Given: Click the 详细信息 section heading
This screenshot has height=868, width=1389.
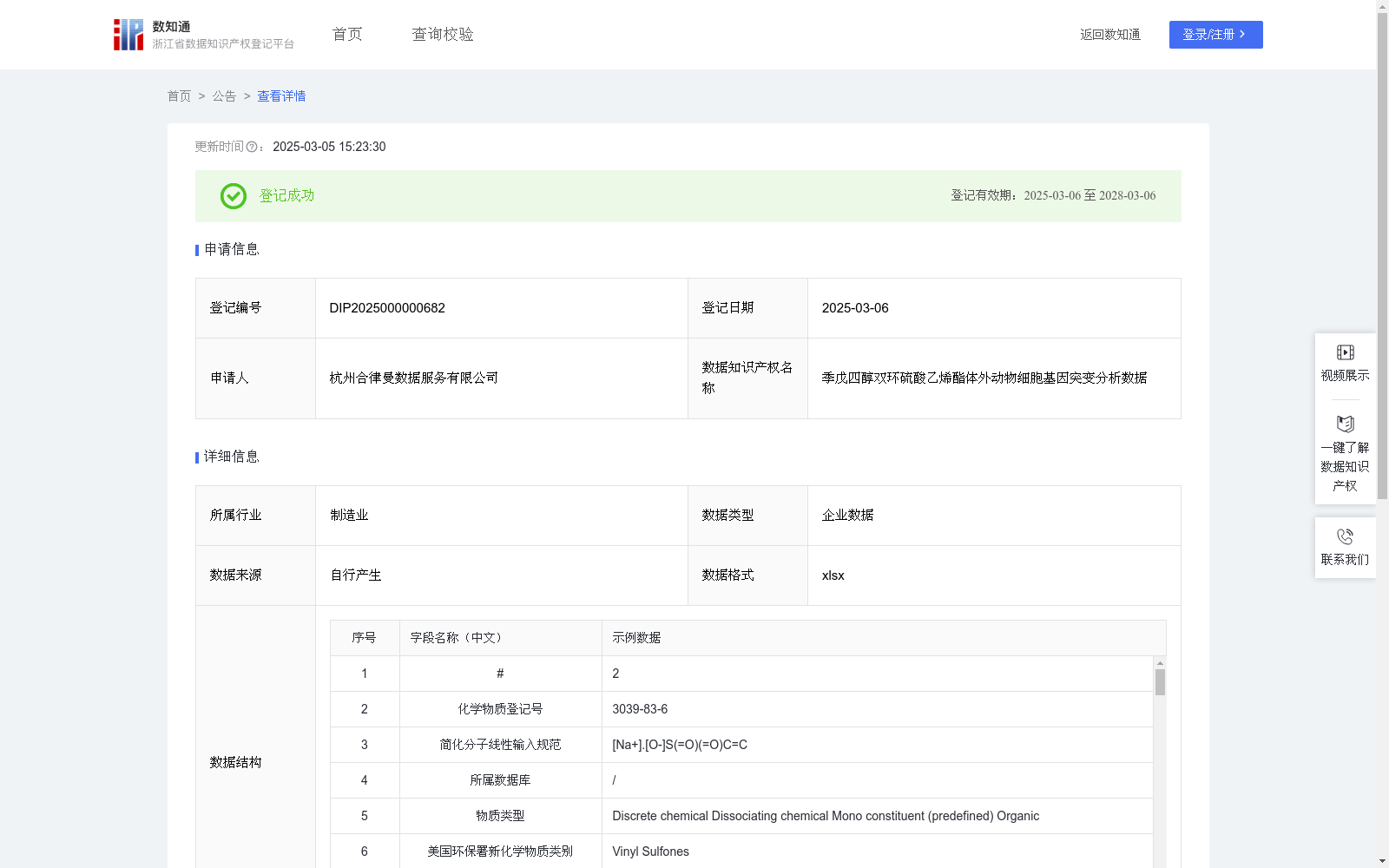Looking at the screenshot, I should click(x=232, y=457).
